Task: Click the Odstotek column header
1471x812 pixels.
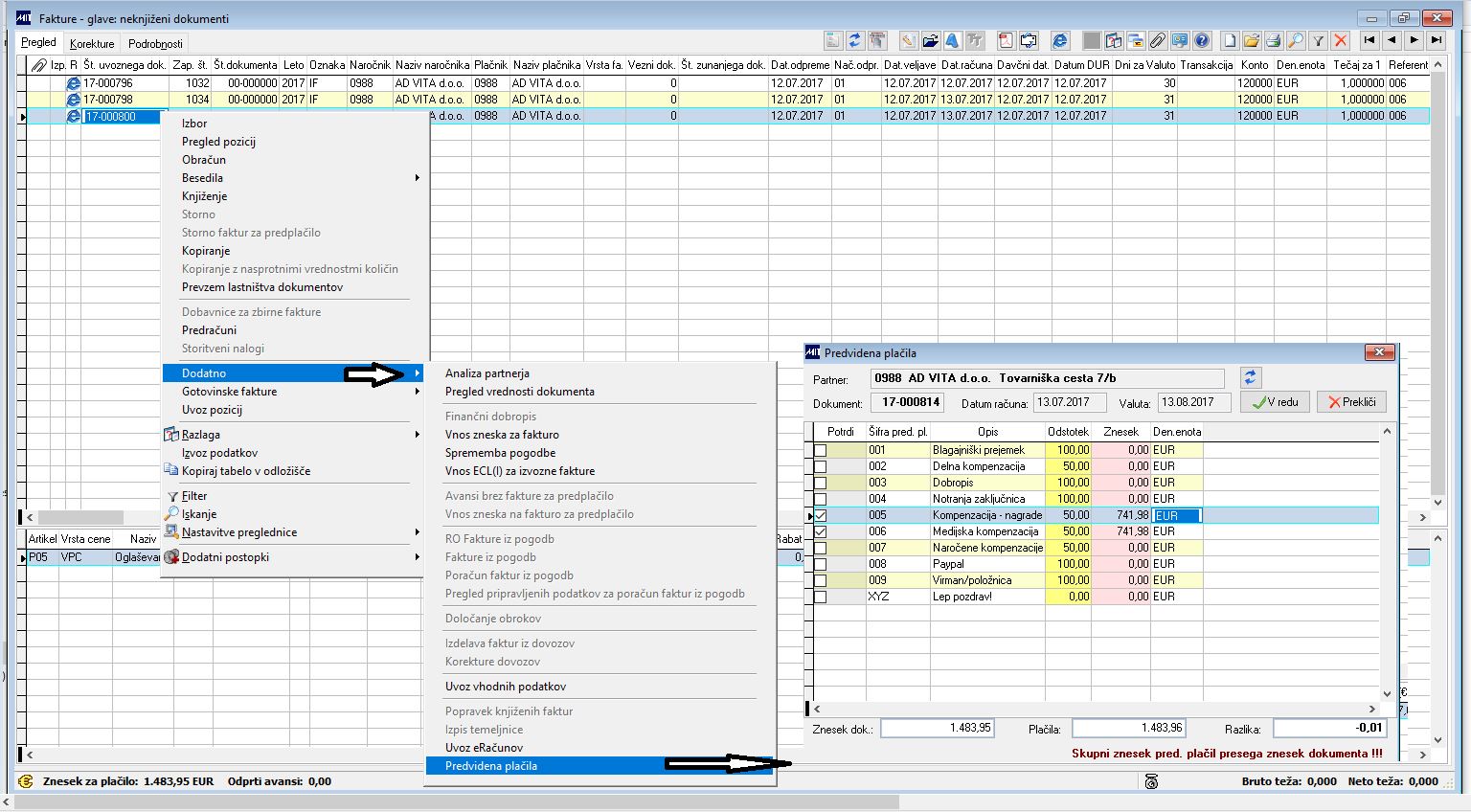Action: (x=1068, y=432)
